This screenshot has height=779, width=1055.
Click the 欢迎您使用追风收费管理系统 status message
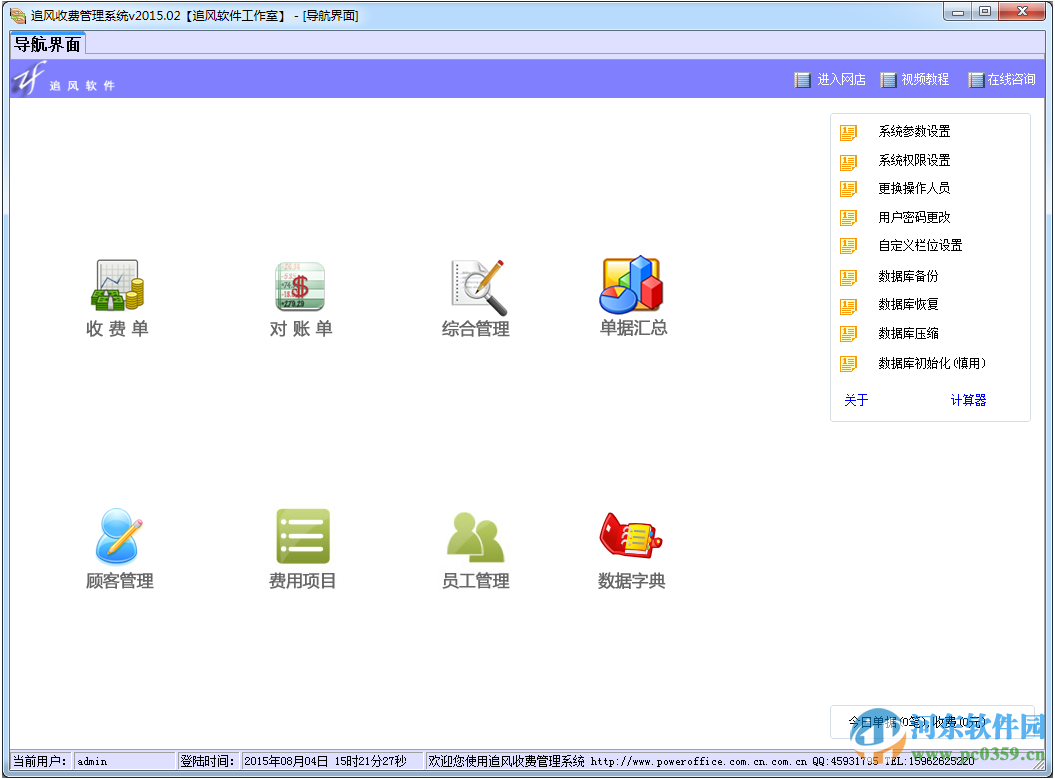click(506, 761)
